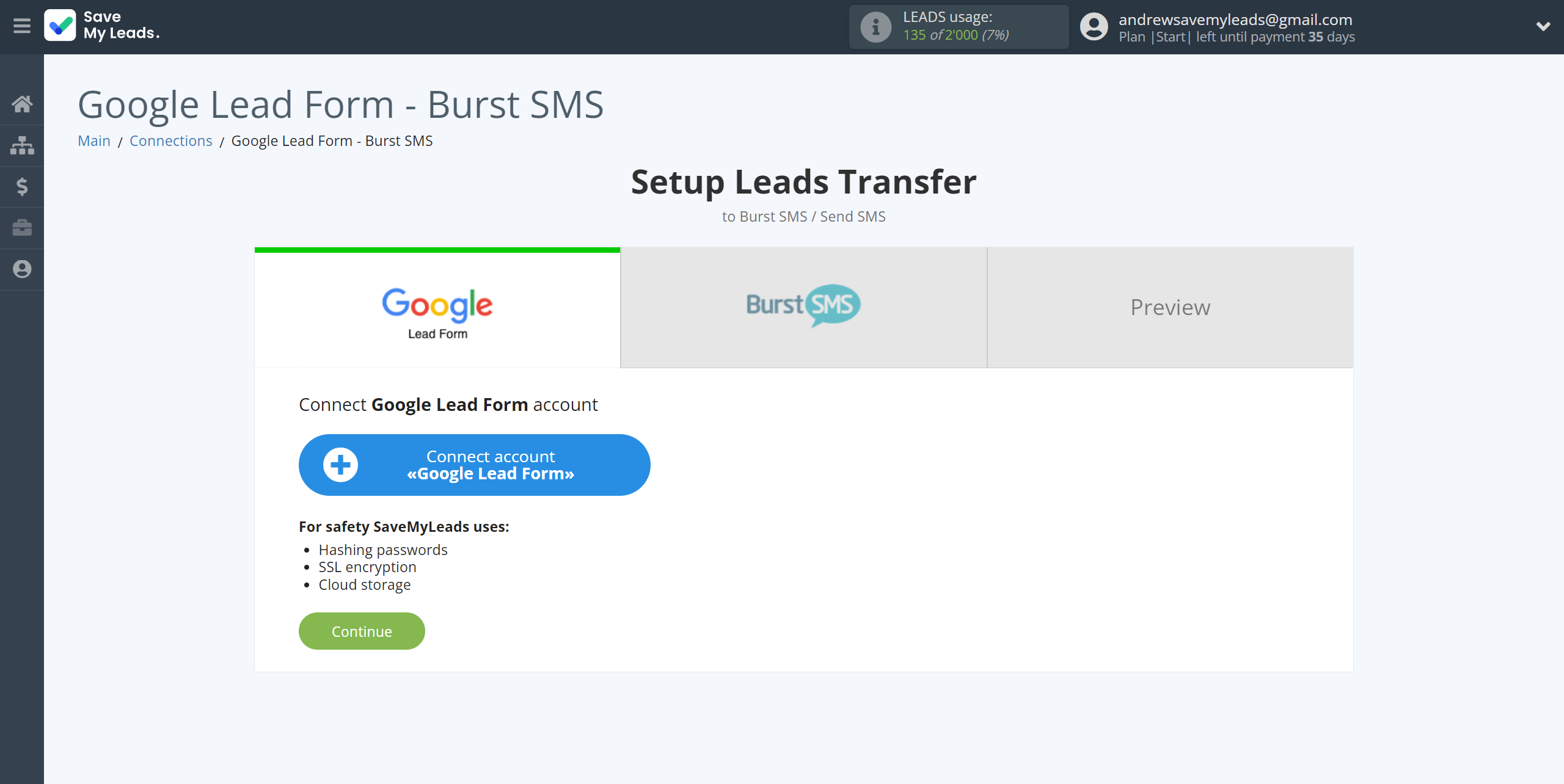
Task: Click the Google Lead Form tab
Action: [437, 307]
